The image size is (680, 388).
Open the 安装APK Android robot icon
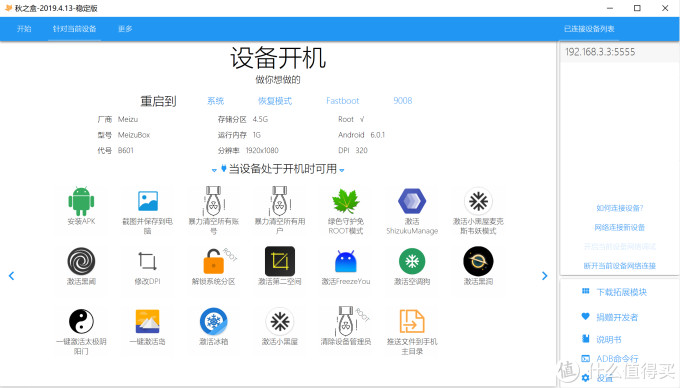pyautogui.click(x=81, y=201)
